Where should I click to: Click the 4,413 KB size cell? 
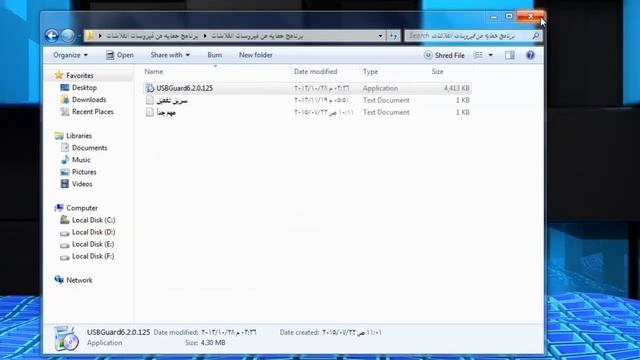(x=456, y=88)
